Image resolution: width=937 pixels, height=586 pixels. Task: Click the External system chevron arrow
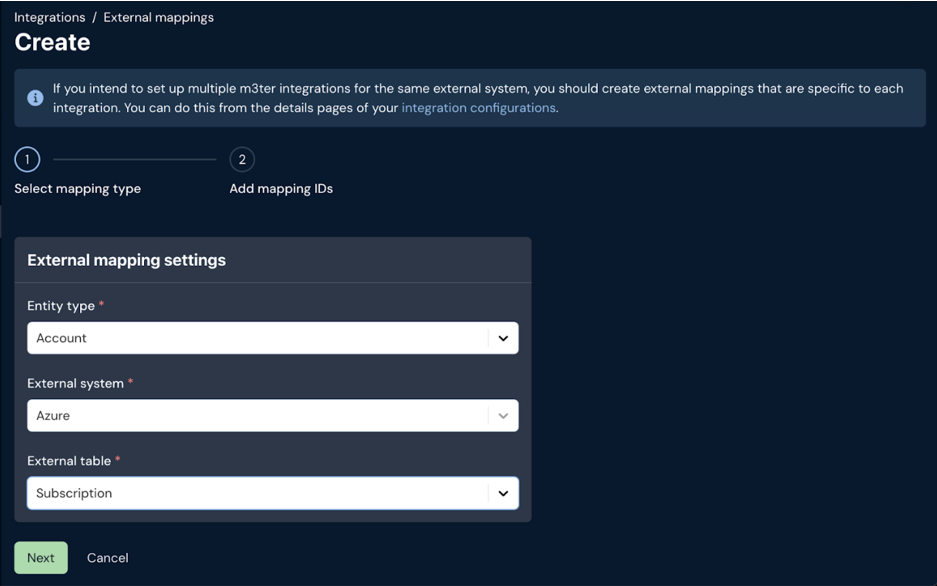coord(503,416)
